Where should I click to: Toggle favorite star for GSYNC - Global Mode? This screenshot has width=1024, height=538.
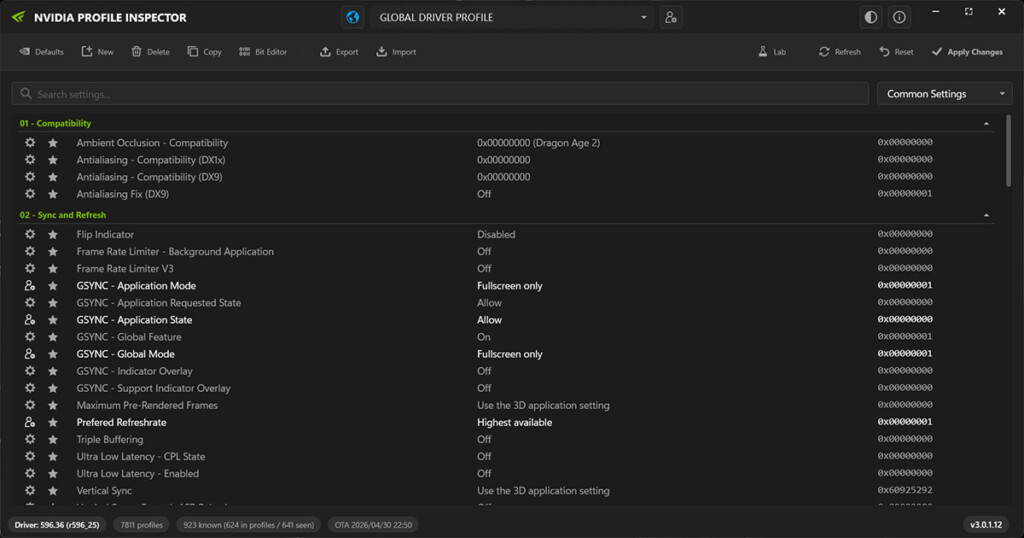point(53,354)
